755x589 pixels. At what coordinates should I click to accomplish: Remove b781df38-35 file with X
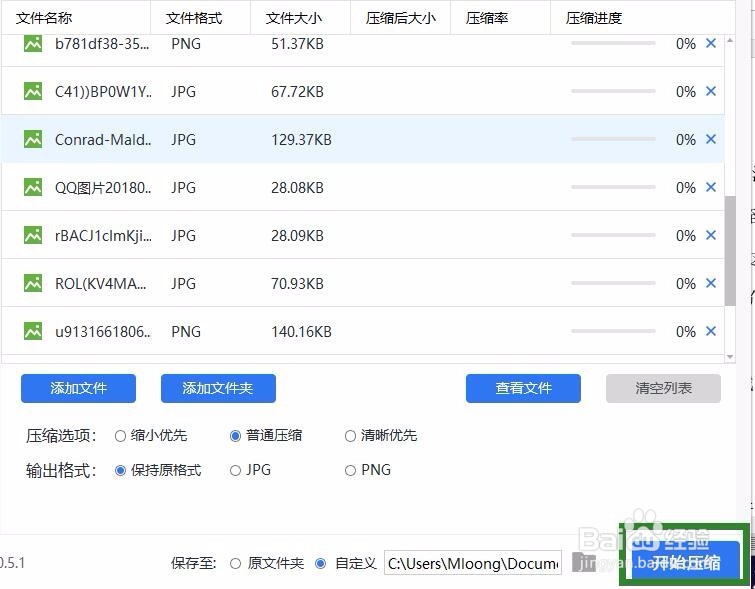[711, 43]
